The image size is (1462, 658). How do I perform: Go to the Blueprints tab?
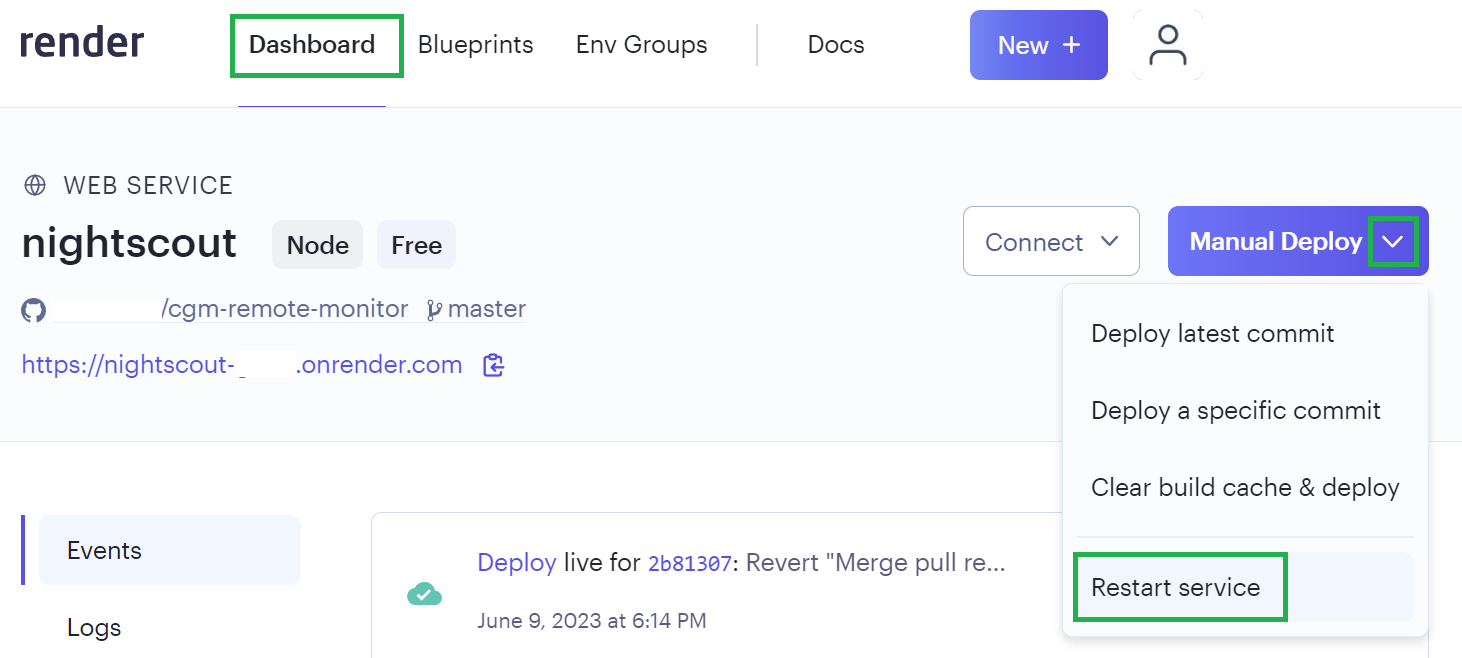pos(475,45)
